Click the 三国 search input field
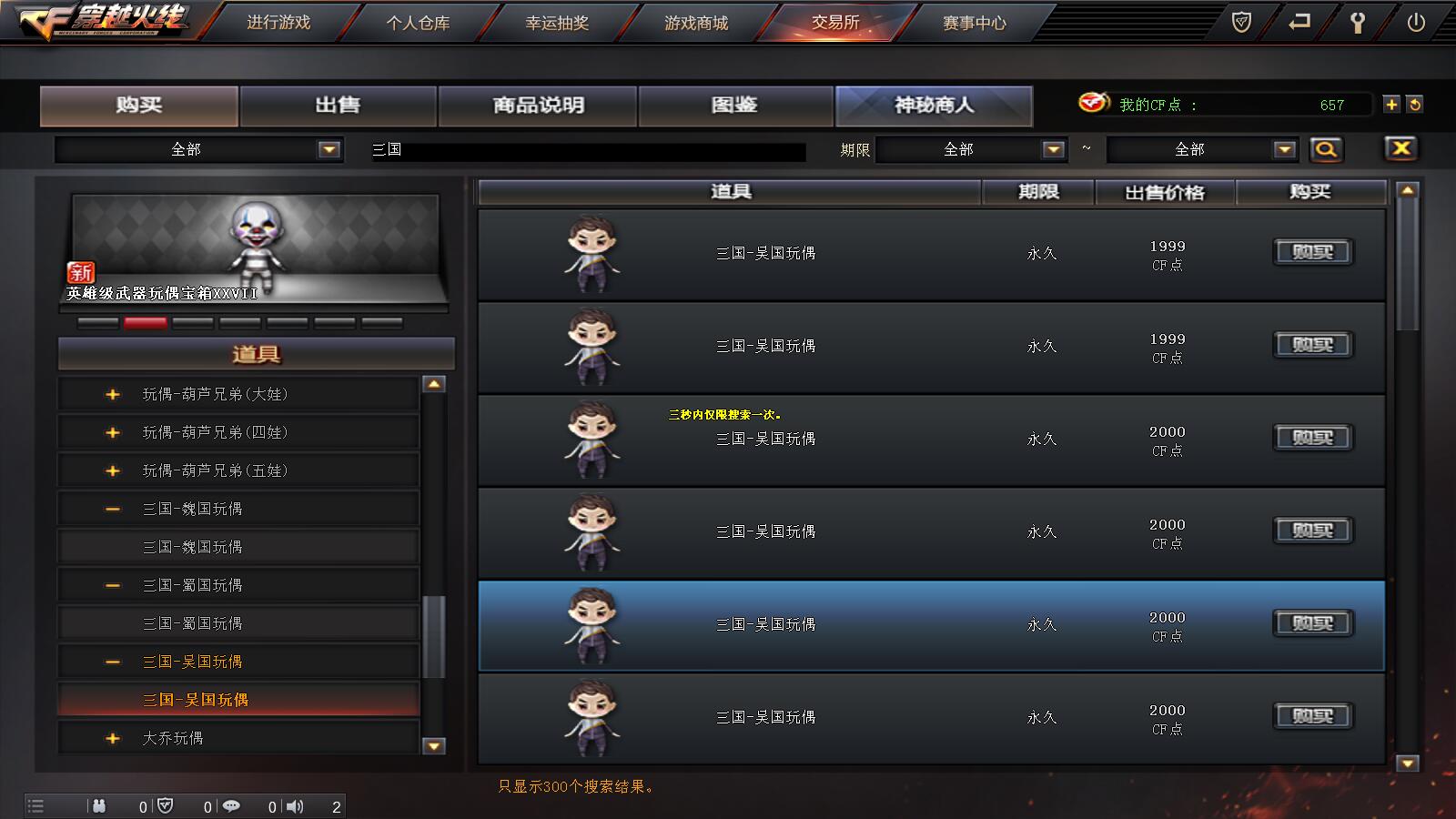Screen dimensions: 1456x819 (588, 150)
